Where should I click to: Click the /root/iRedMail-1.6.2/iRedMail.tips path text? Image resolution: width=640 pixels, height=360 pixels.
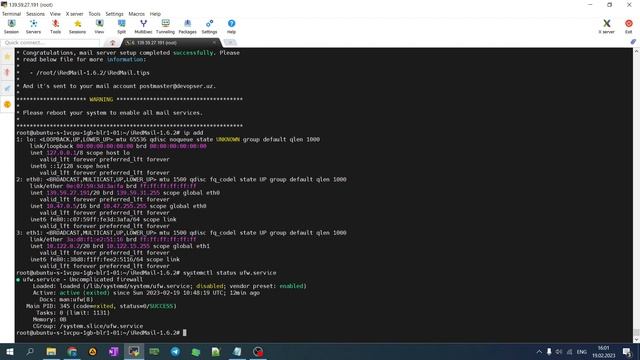pyautogui.click(x=93, y=73)
